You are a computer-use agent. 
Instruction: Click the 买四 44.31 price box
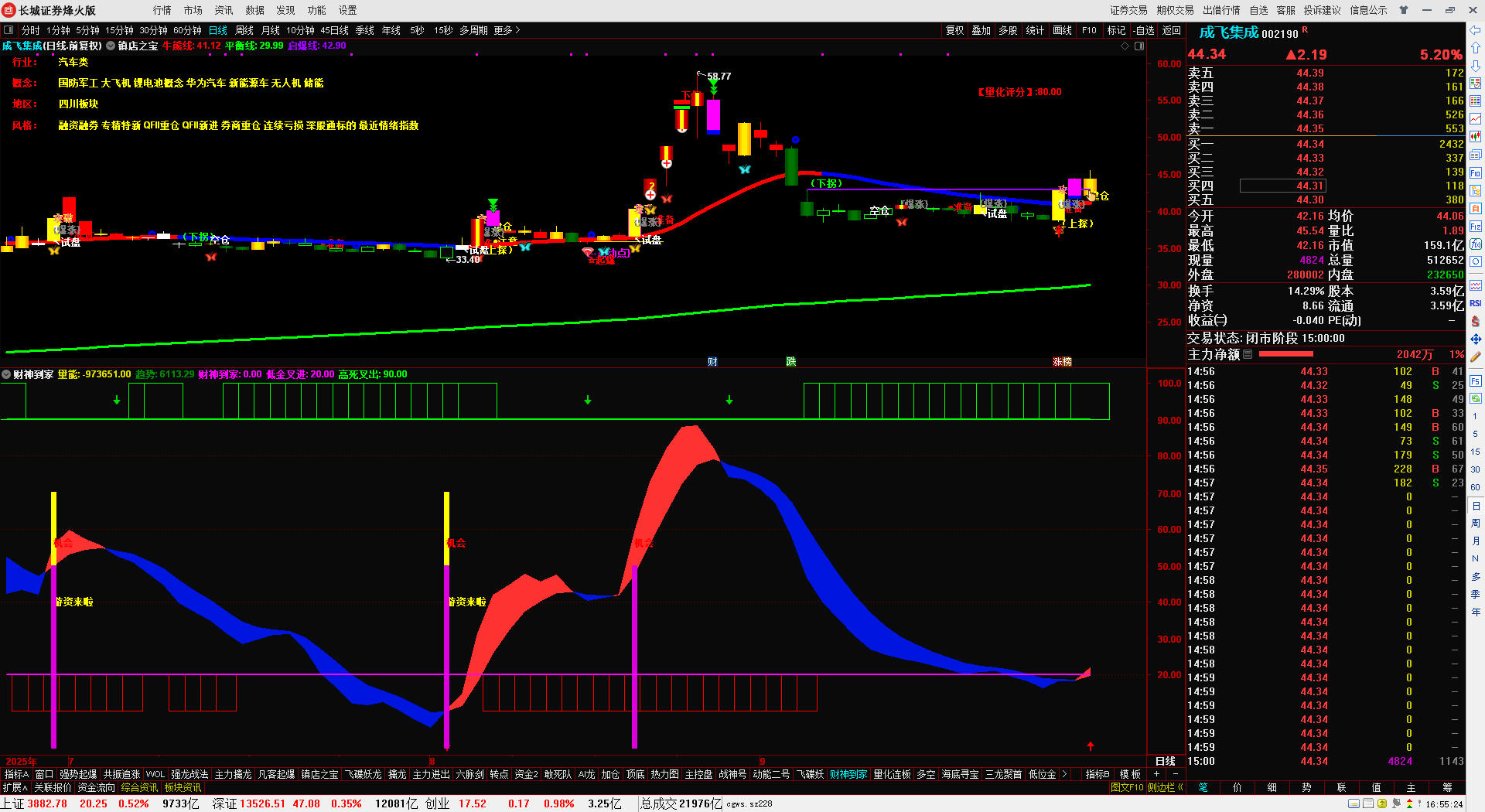[1283, 186]
